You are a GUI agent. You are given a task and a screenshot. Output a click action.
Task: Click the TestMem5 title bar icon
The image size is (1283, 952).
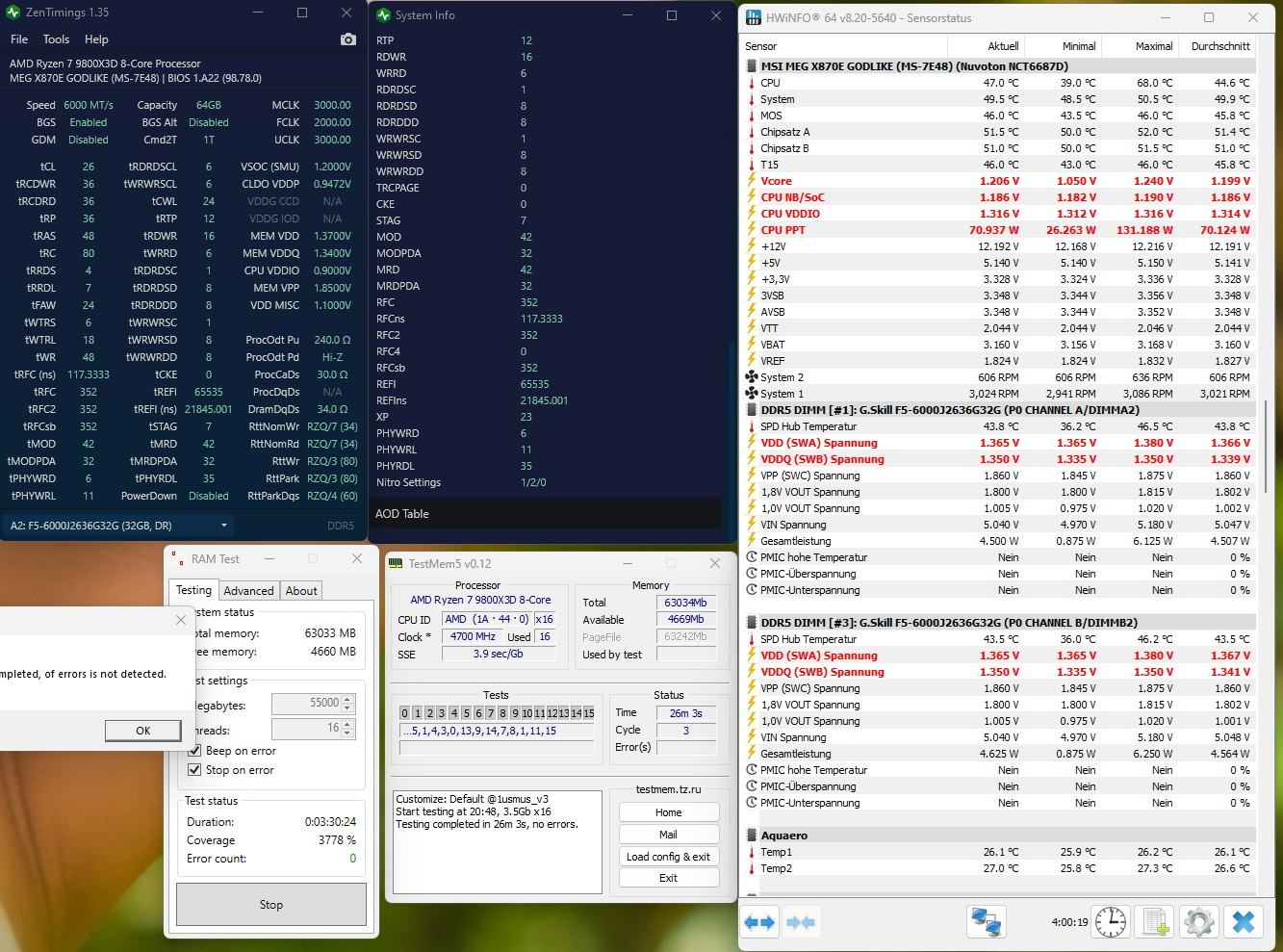point(397,563)
